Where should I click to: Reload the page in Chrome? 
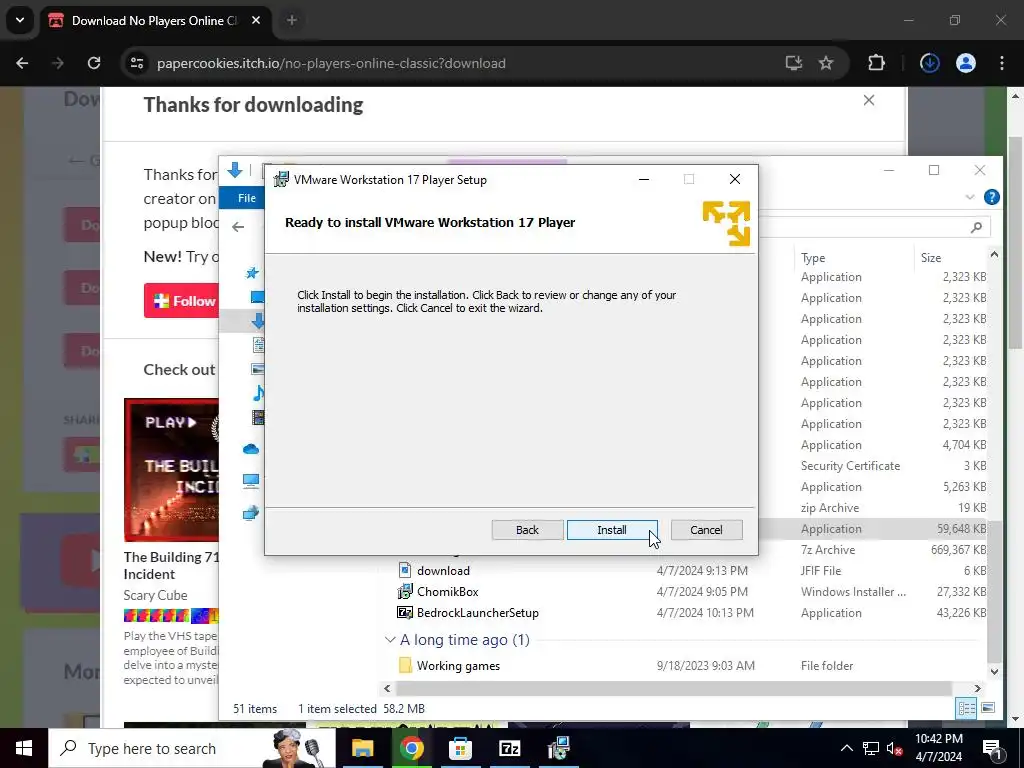click(x=94, y=63)
